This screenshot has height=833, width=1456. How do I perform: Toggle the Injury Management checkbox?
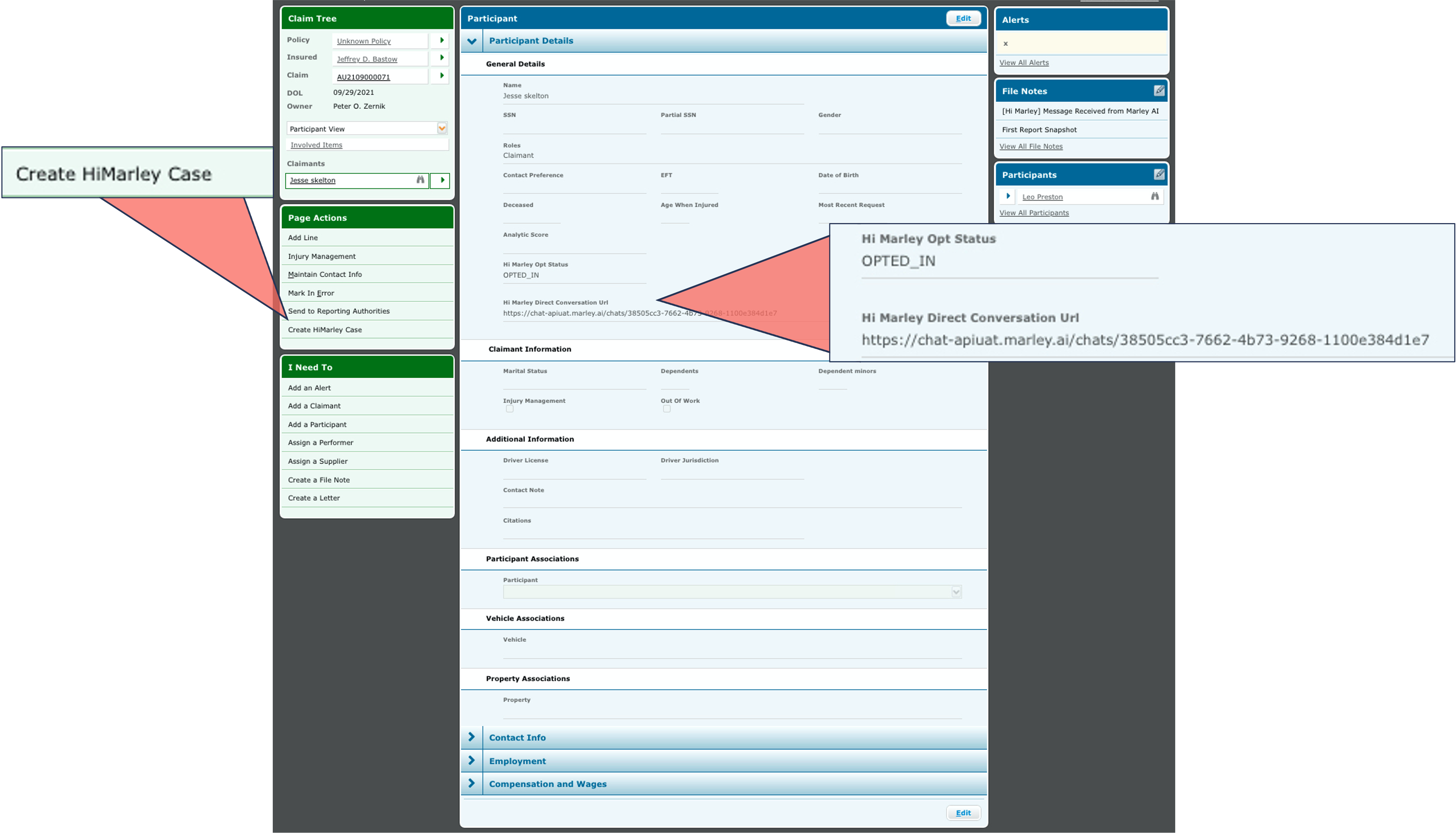[509, 409]
